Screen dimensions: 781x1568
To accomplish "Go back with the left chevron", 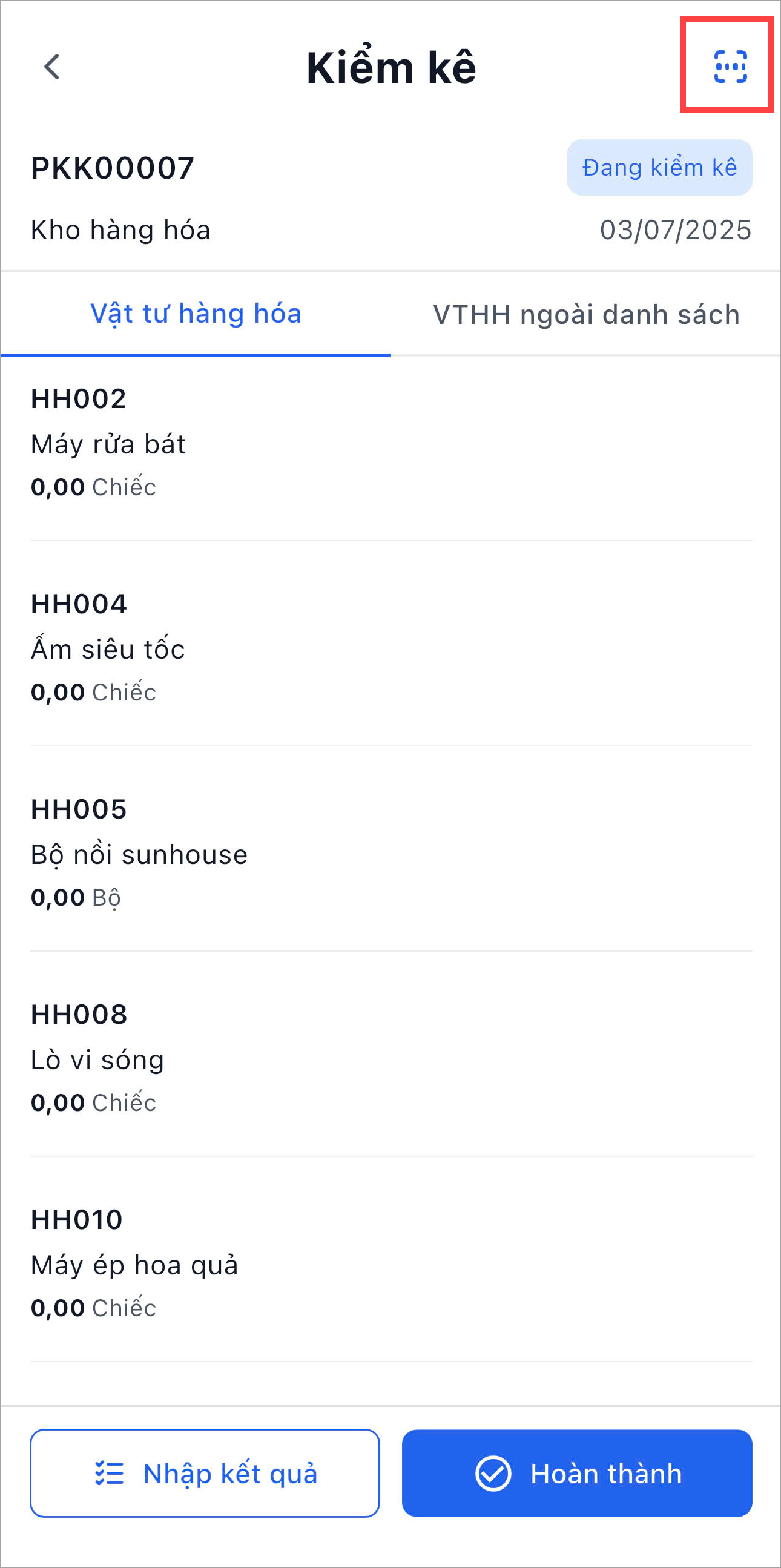I will 52,67.
